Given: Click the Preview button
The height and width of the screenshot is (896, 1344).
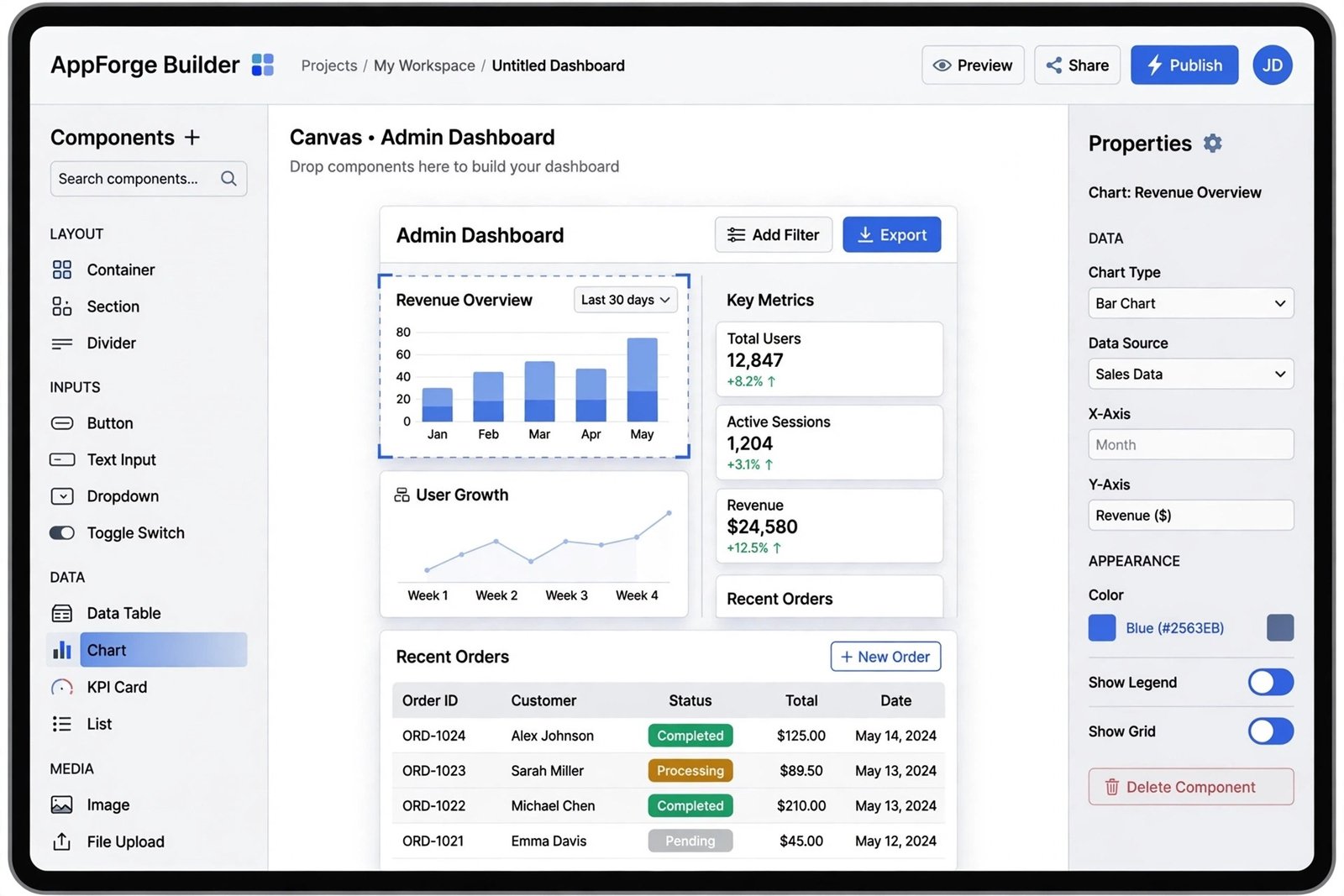Looking at the screenshot, I should (x=973, y=65).
